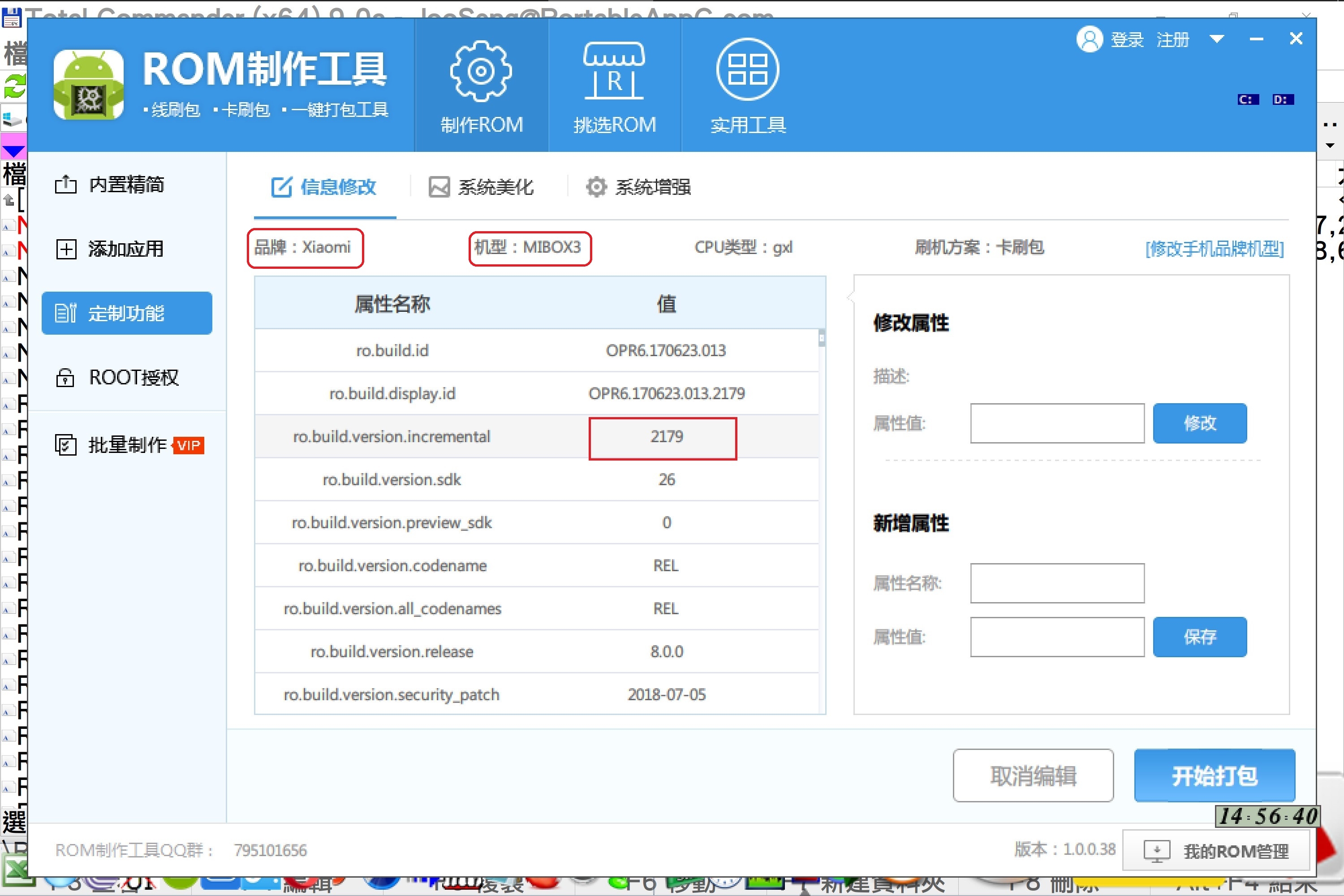The image size is (1344, 896).
Task: Click the C: drive button in Total Commander
Action: tap(1248, 99)
